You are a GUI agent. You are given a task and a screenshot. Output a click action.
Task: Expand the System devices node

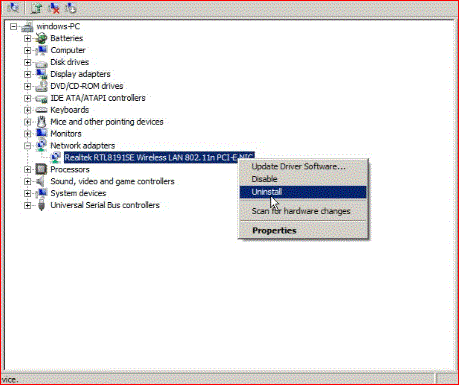click(x=28, y=193)
